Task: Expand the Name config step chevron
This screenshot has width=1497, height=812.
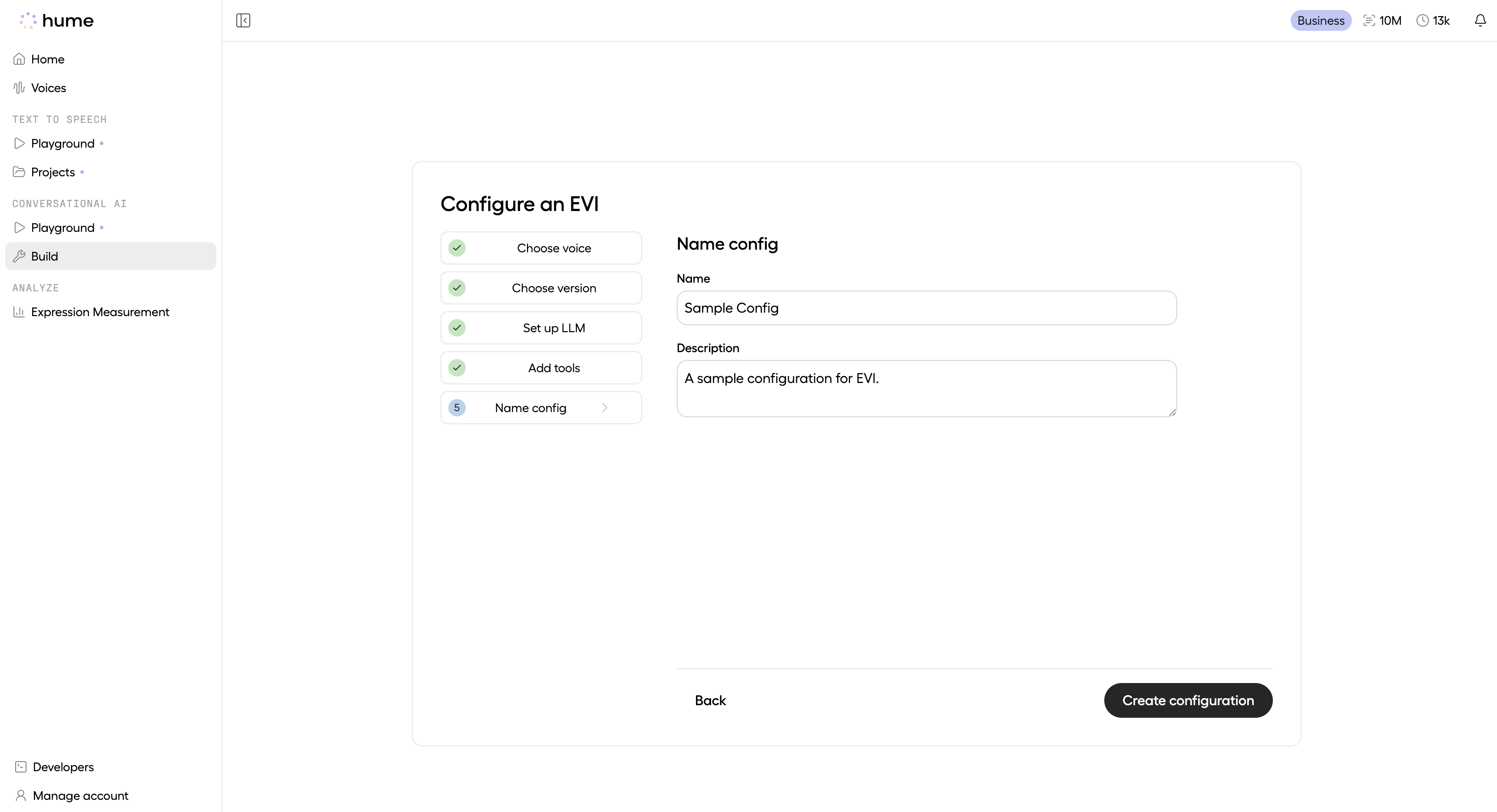Action: 605,407
